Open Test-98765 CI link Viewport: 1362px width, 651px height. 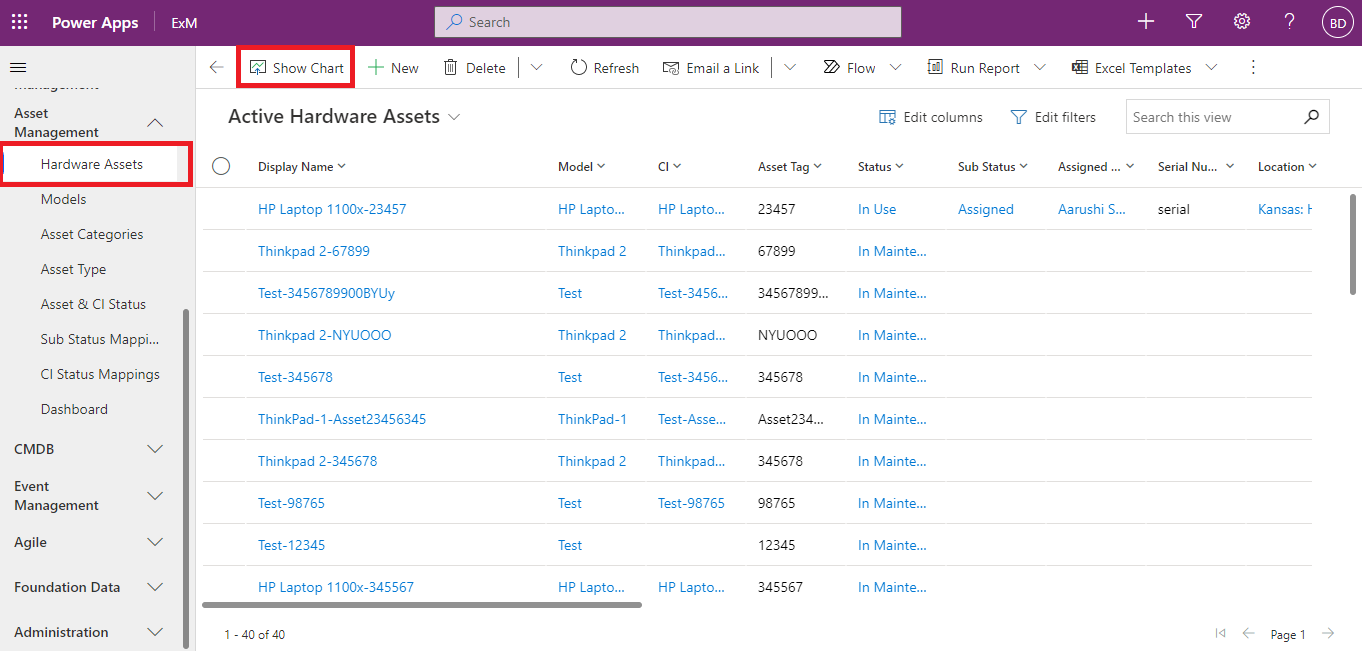(x=691, y=503)
